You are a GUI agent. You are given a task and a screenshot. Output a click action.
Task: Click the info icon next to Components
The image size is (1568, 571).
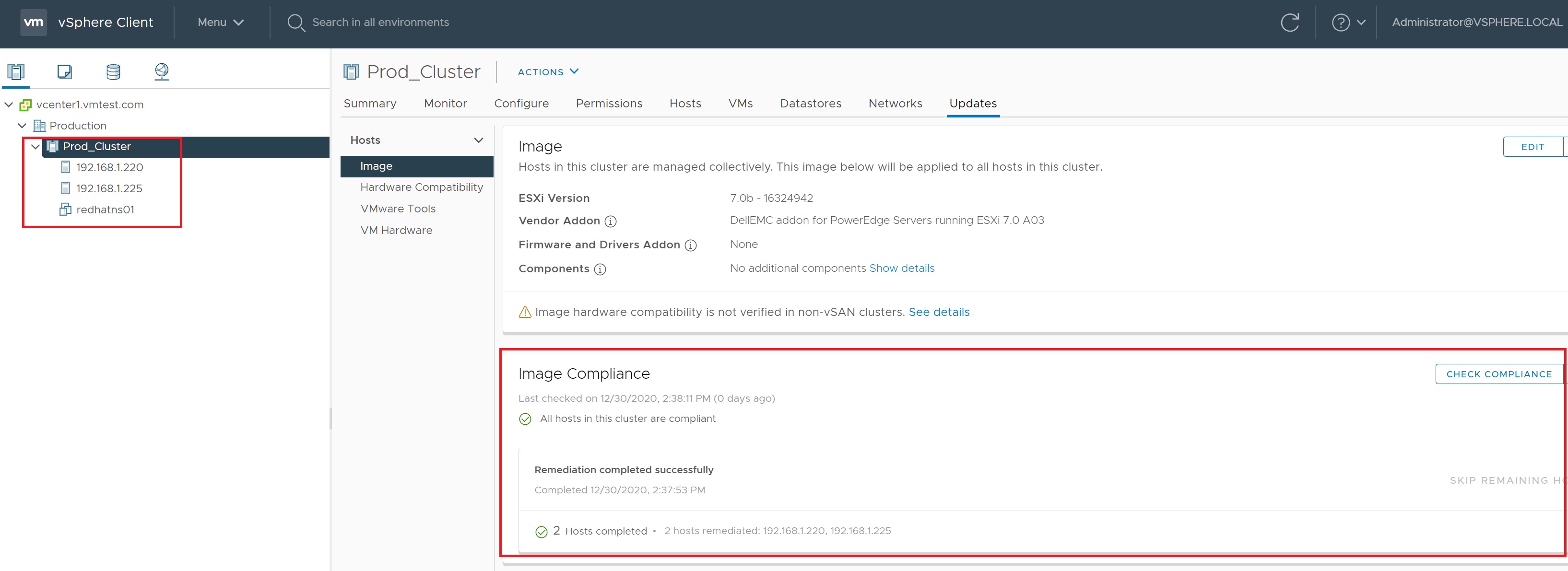click(x=600, y=269)
